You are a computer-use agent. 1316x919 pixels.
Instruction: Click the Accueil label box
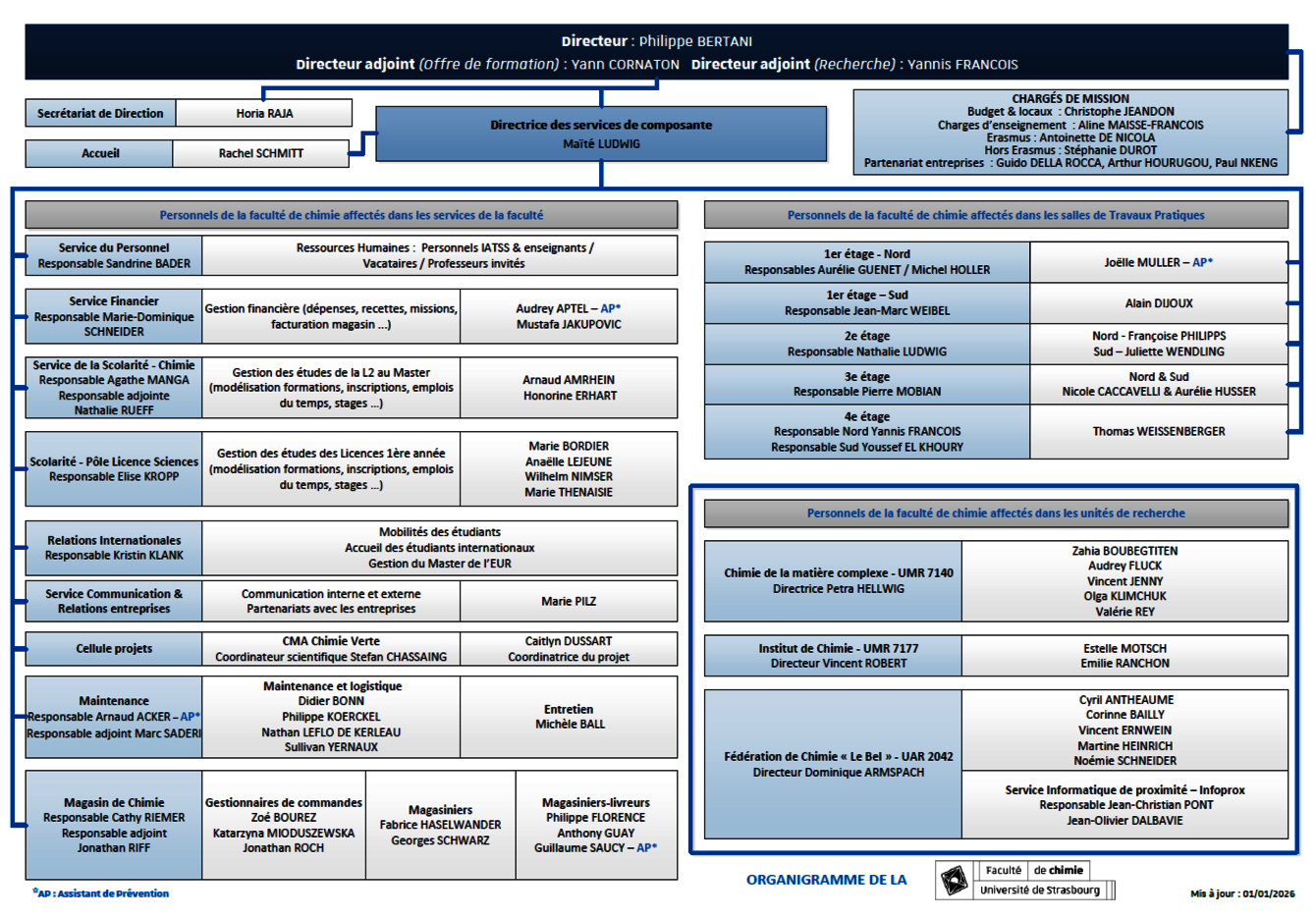[x=99, y=154]
